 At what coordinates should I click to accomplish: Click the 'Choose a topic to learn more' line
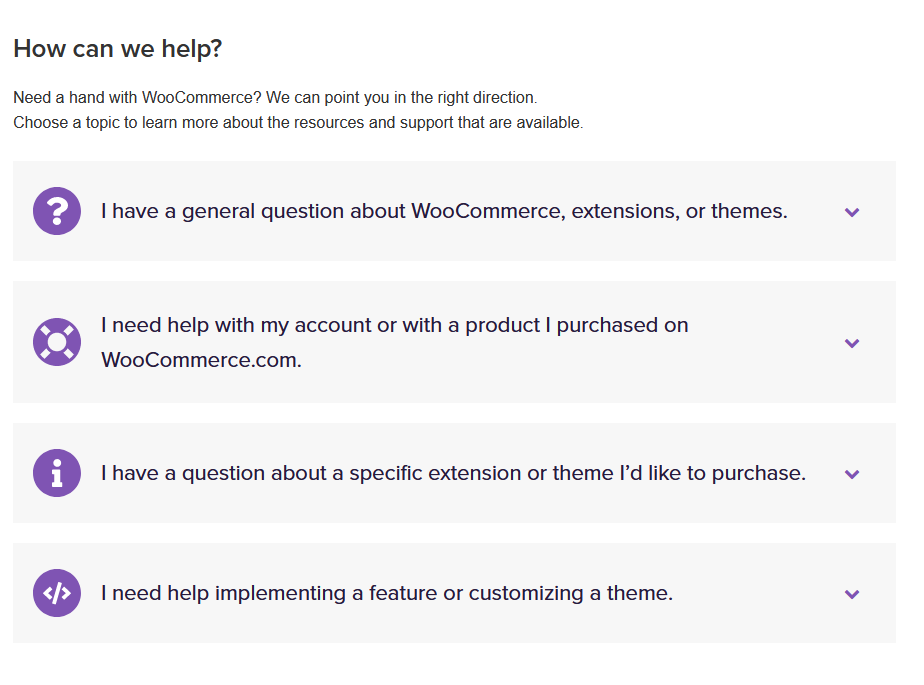pyautogui.click(x=298, y=123)
